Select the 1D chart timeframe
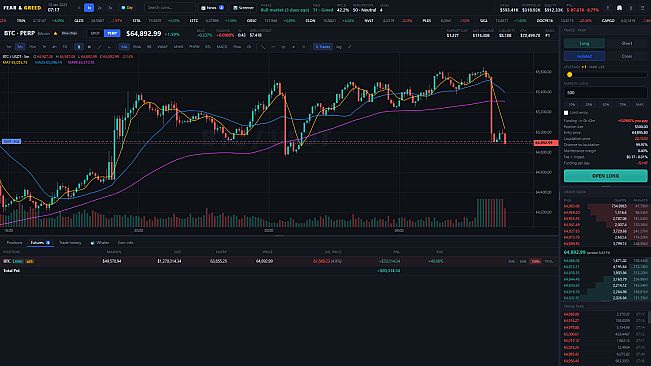 point(64,47)
